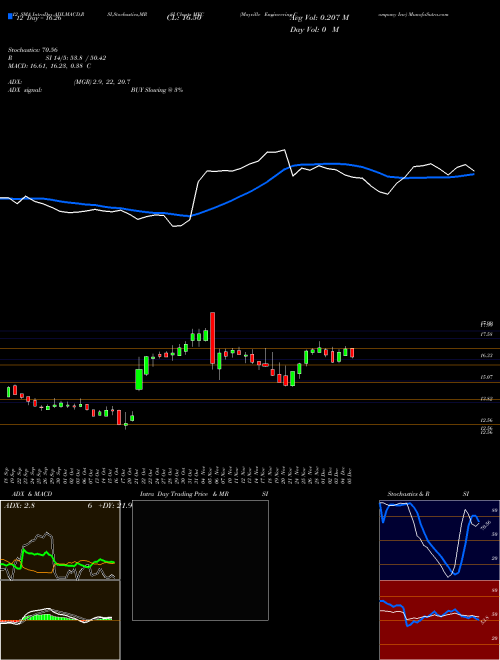Click the 16.33 price axis label
Screen dimensions: 500x660
tap(487, 356)
